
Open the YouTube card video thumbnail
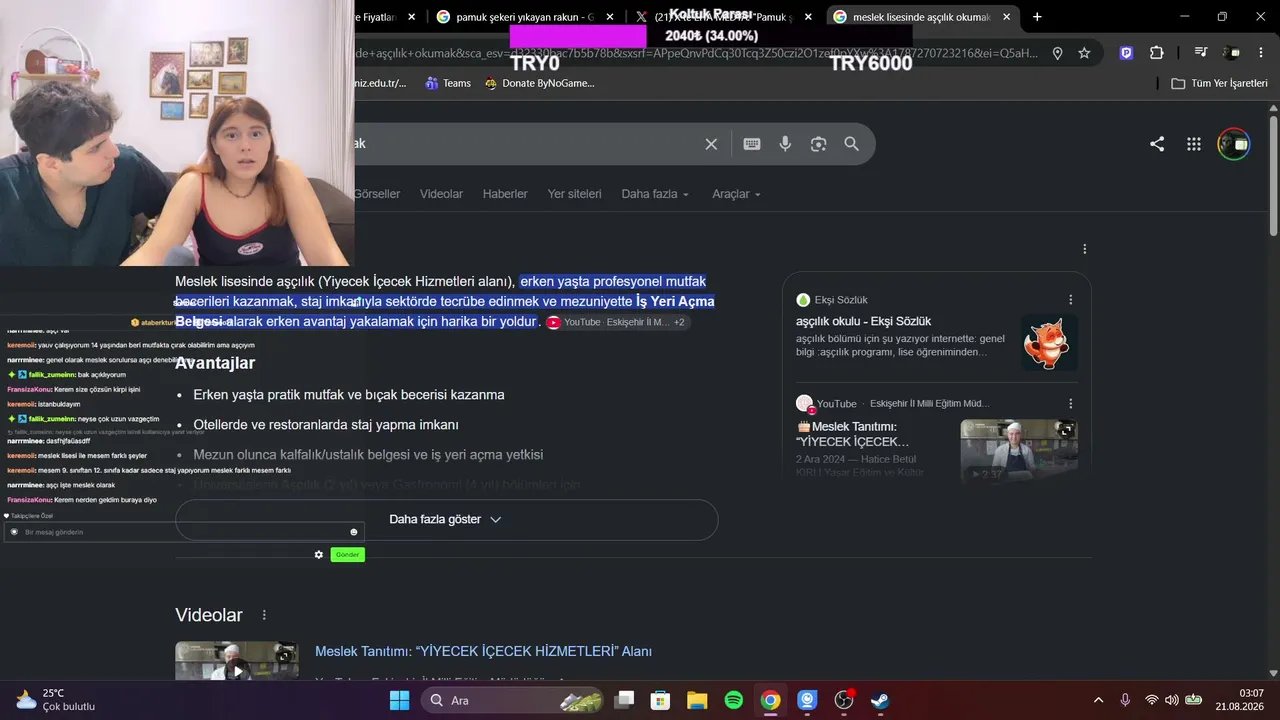coord(1019,450)
